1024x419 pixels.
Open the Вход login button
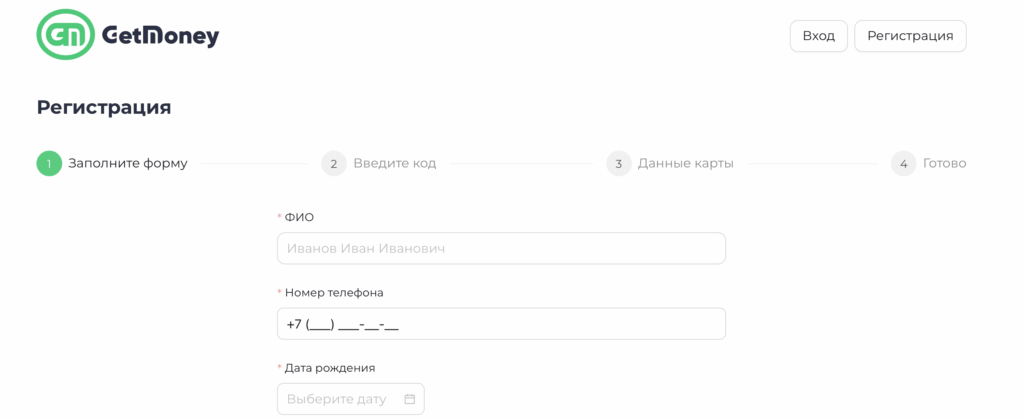818,36
